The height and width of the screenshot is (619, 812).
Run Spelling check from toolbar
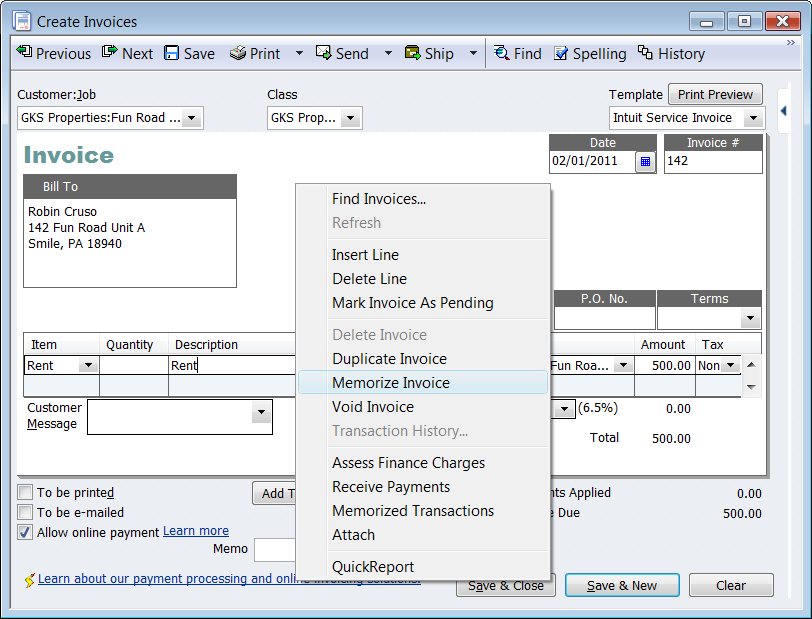click(561, 53)
